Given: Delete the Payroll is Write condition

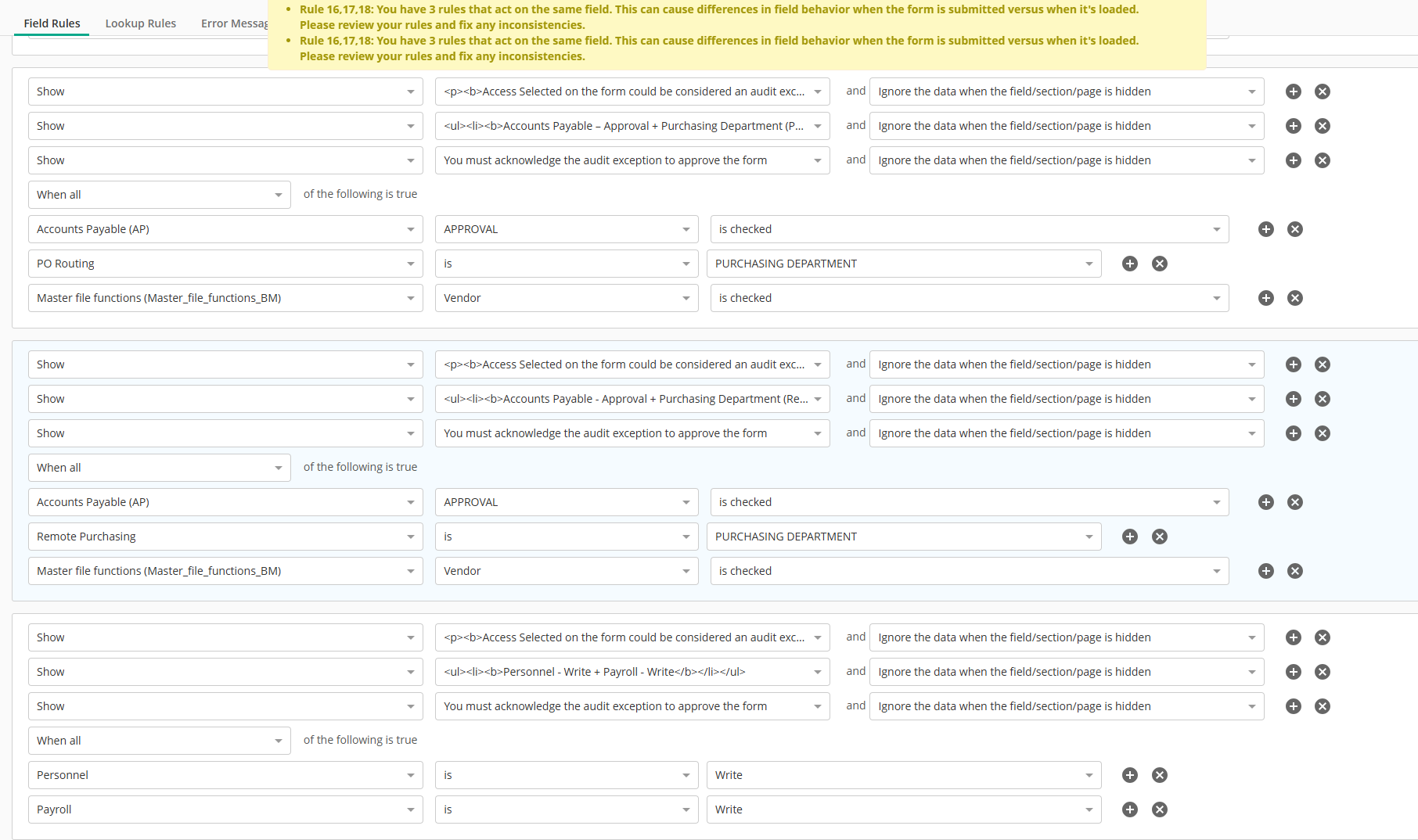Looking at the screenshot, I should coord(1160,809).
